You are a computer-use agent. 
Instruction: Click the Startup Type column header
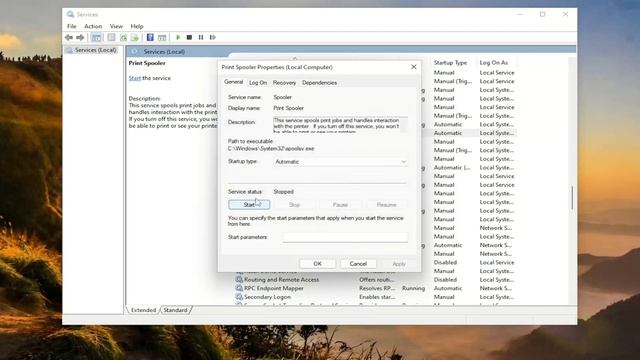[450, 62]
